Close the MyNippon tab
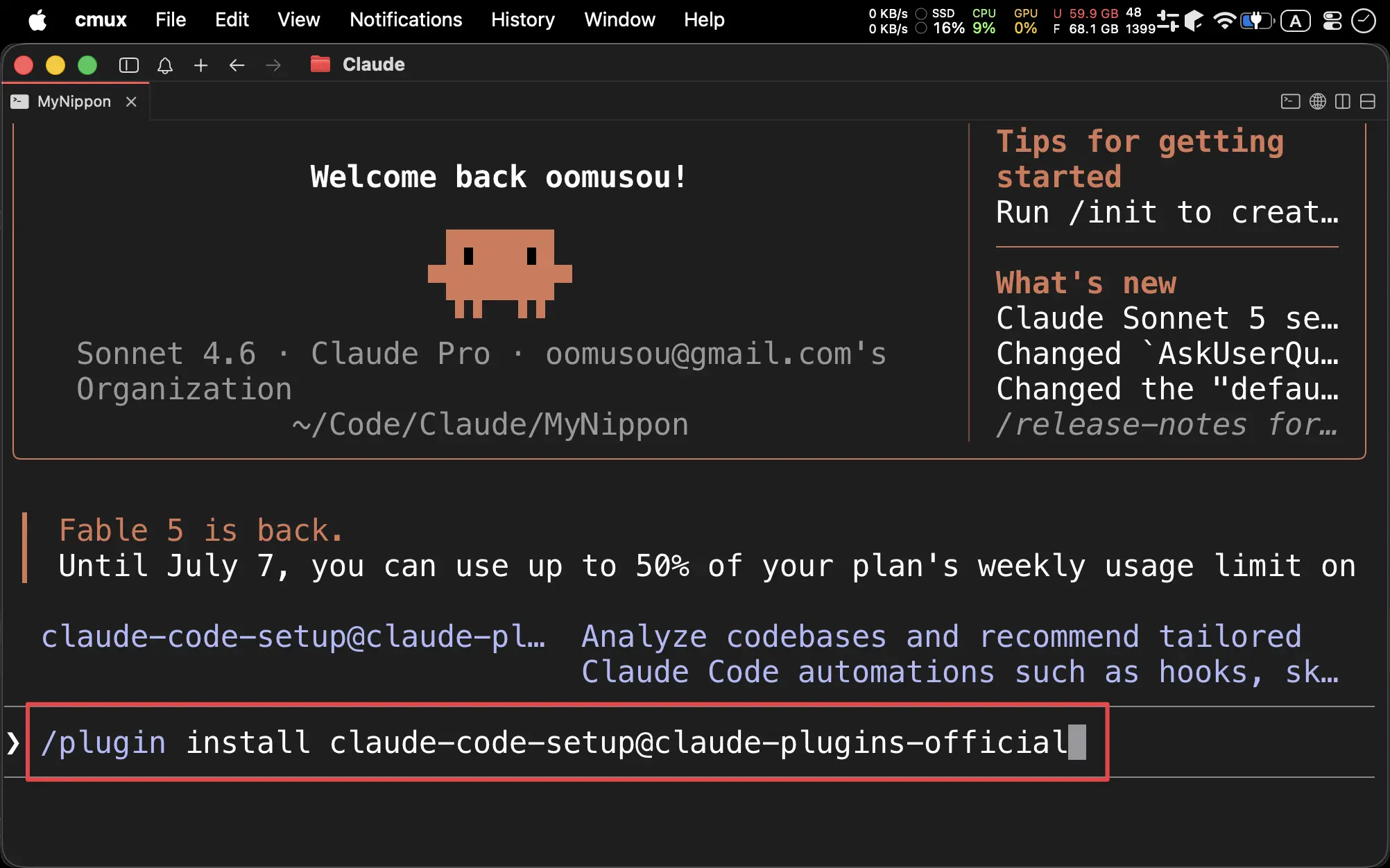Screen dimensions: 1390x868 pyautogui.click(x=131, y=101)
